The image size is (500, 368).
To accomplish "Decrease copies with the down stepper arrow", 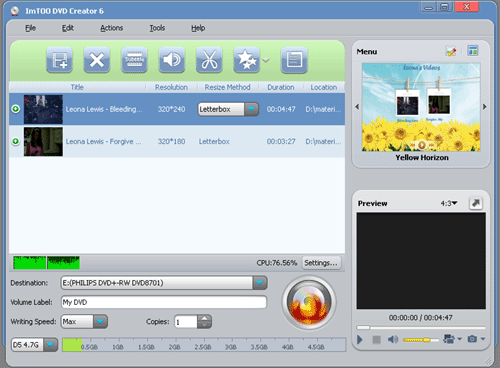I will (204, 325).
